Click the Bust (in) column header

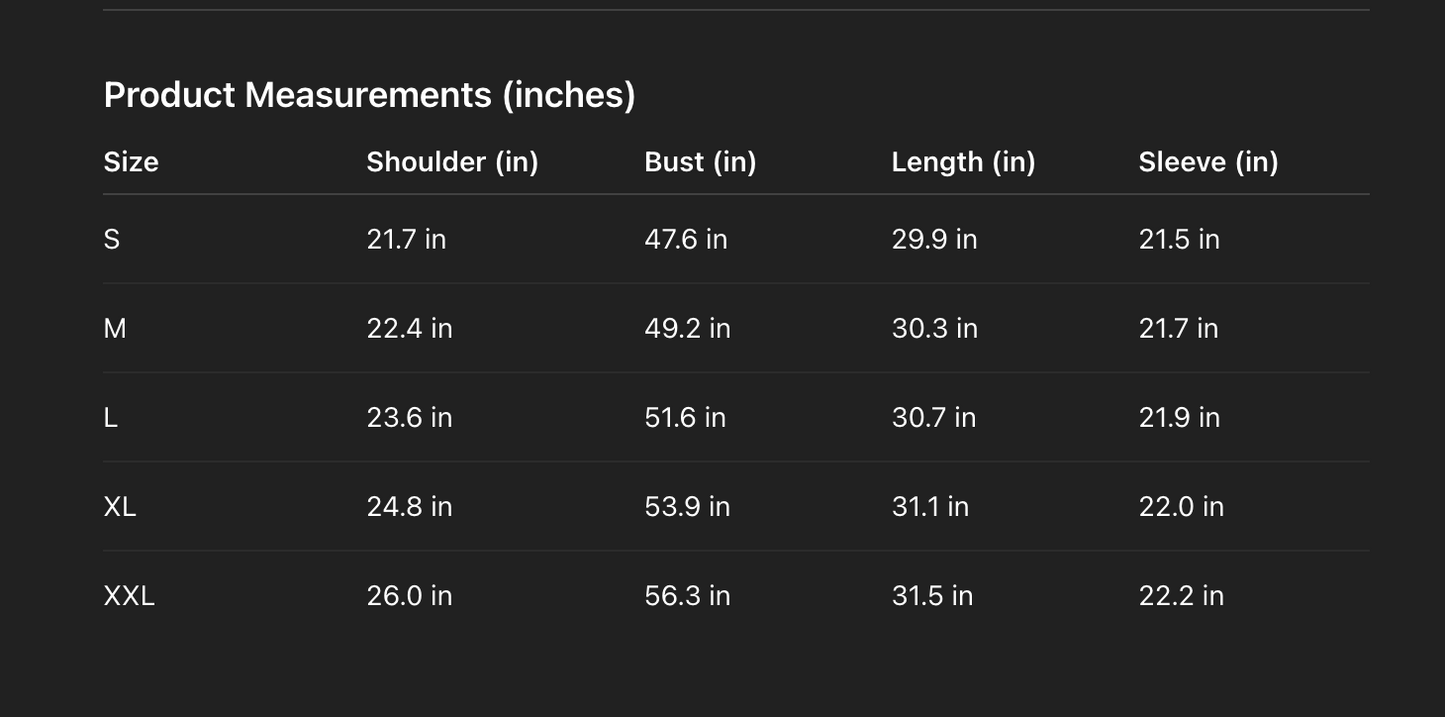pos(700,162)
